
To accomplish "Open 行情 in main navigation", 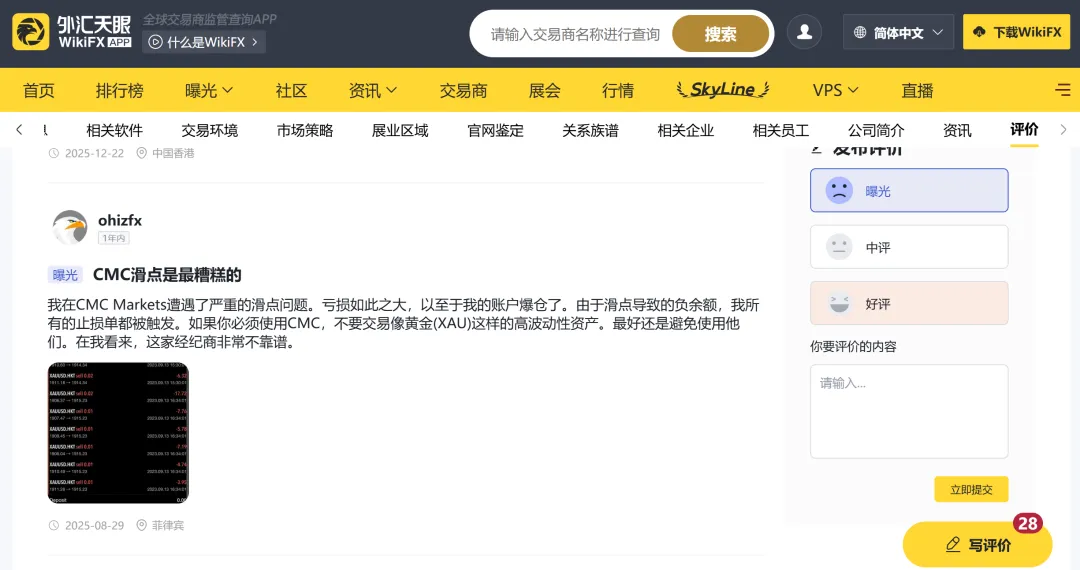I will (617, 90).
